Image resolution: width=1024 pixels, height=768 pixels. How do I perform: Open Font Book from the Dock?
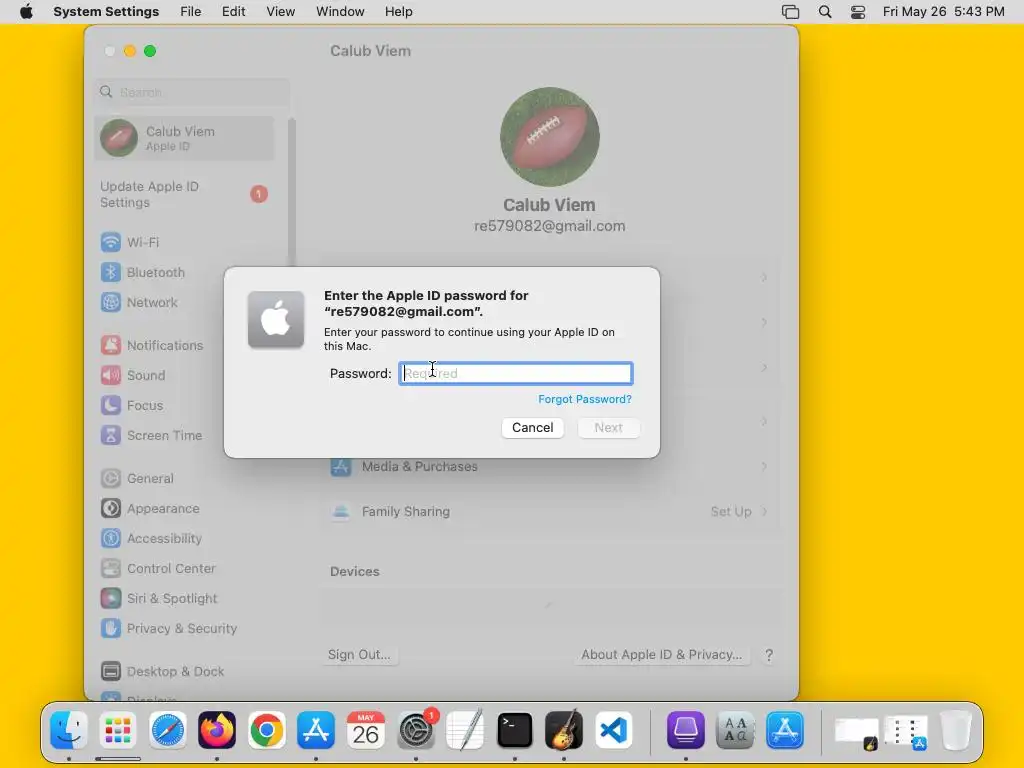coord(735,730)
